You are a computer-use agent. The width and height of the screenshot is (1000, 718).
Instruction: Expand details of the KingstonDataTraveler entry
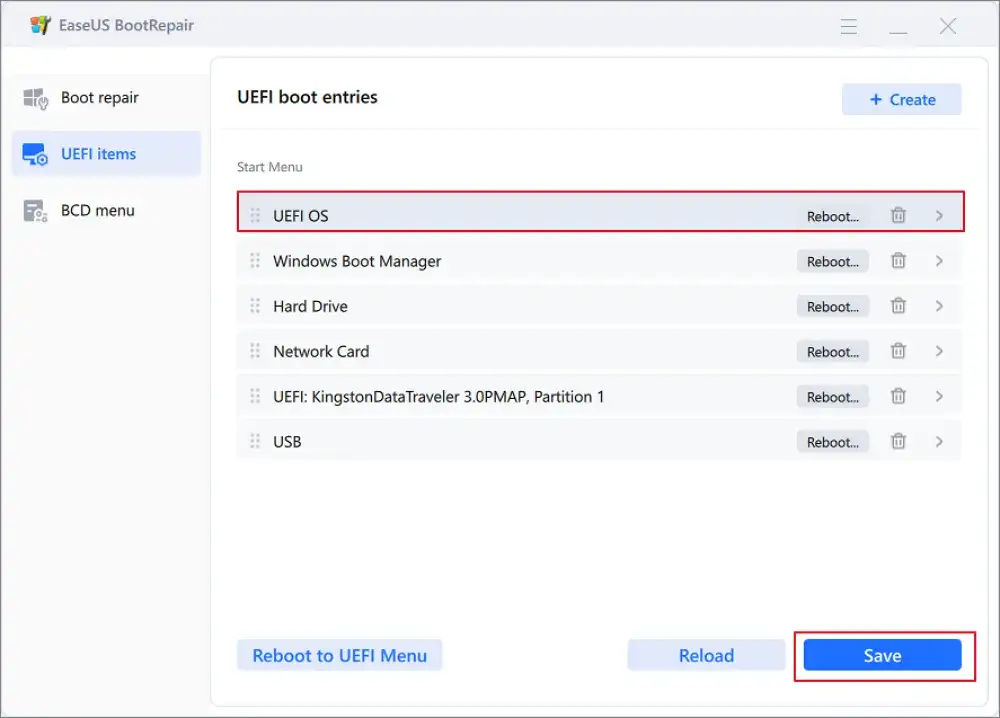click(938, 396)
